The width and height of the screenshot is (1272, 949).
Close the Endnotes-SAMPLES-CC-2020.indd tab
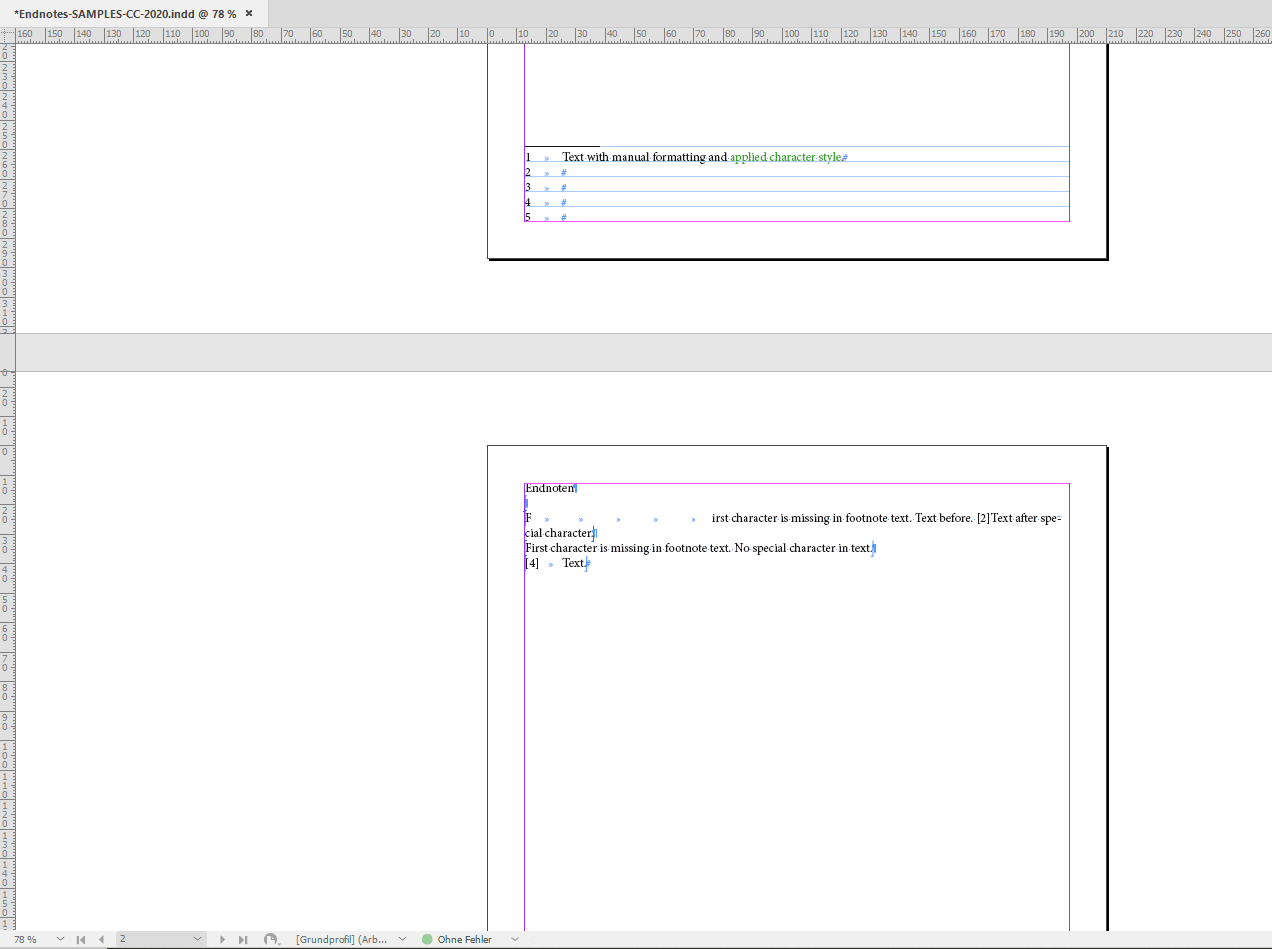(x=248, y=14)
